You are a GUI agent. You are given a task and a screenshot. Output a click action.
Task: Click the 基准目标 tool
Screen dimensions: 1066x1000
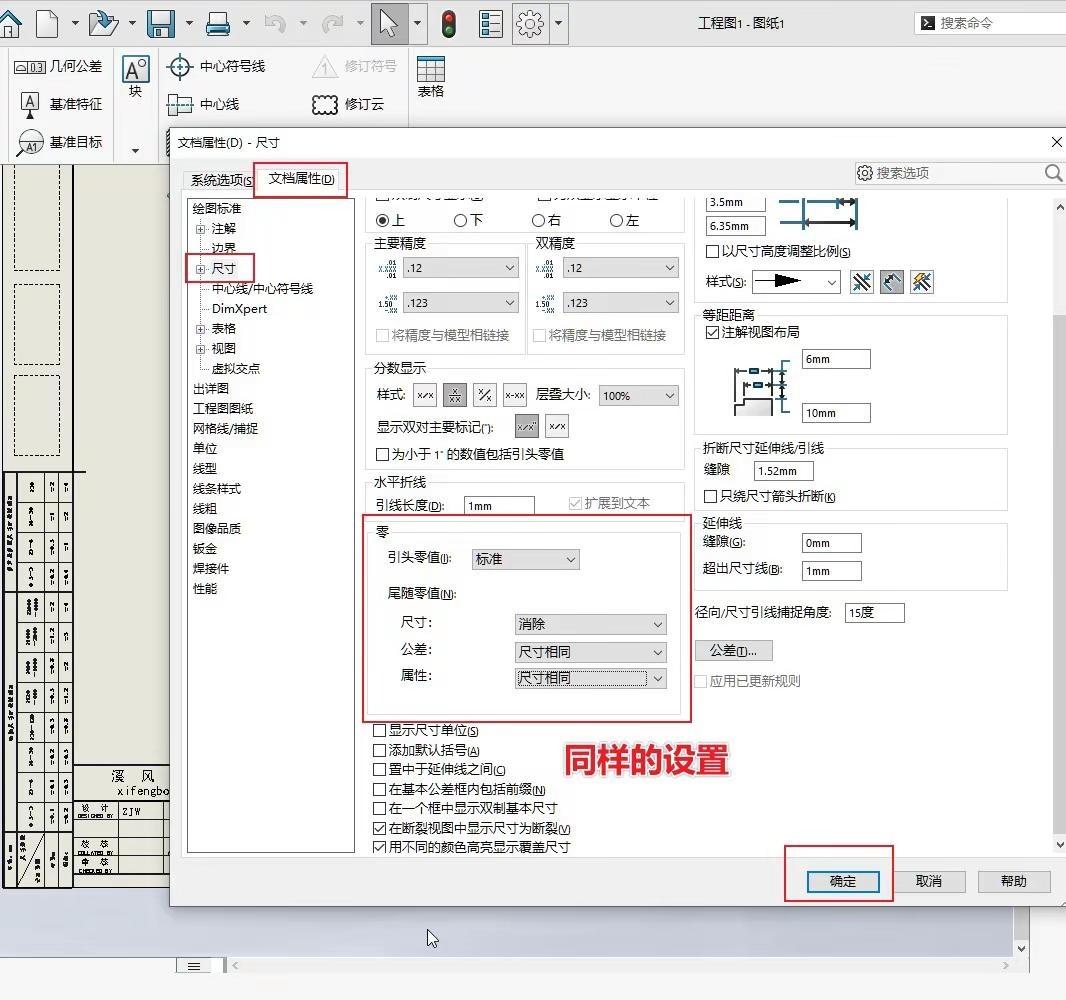60,142
